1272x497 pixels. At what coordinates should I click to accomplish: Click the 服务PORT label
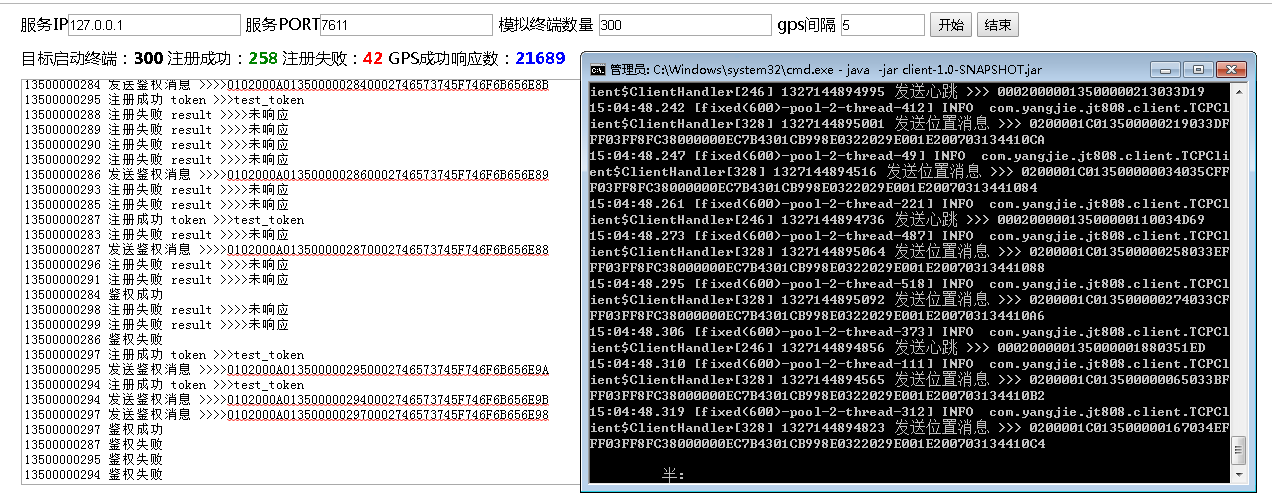[282, 25]
